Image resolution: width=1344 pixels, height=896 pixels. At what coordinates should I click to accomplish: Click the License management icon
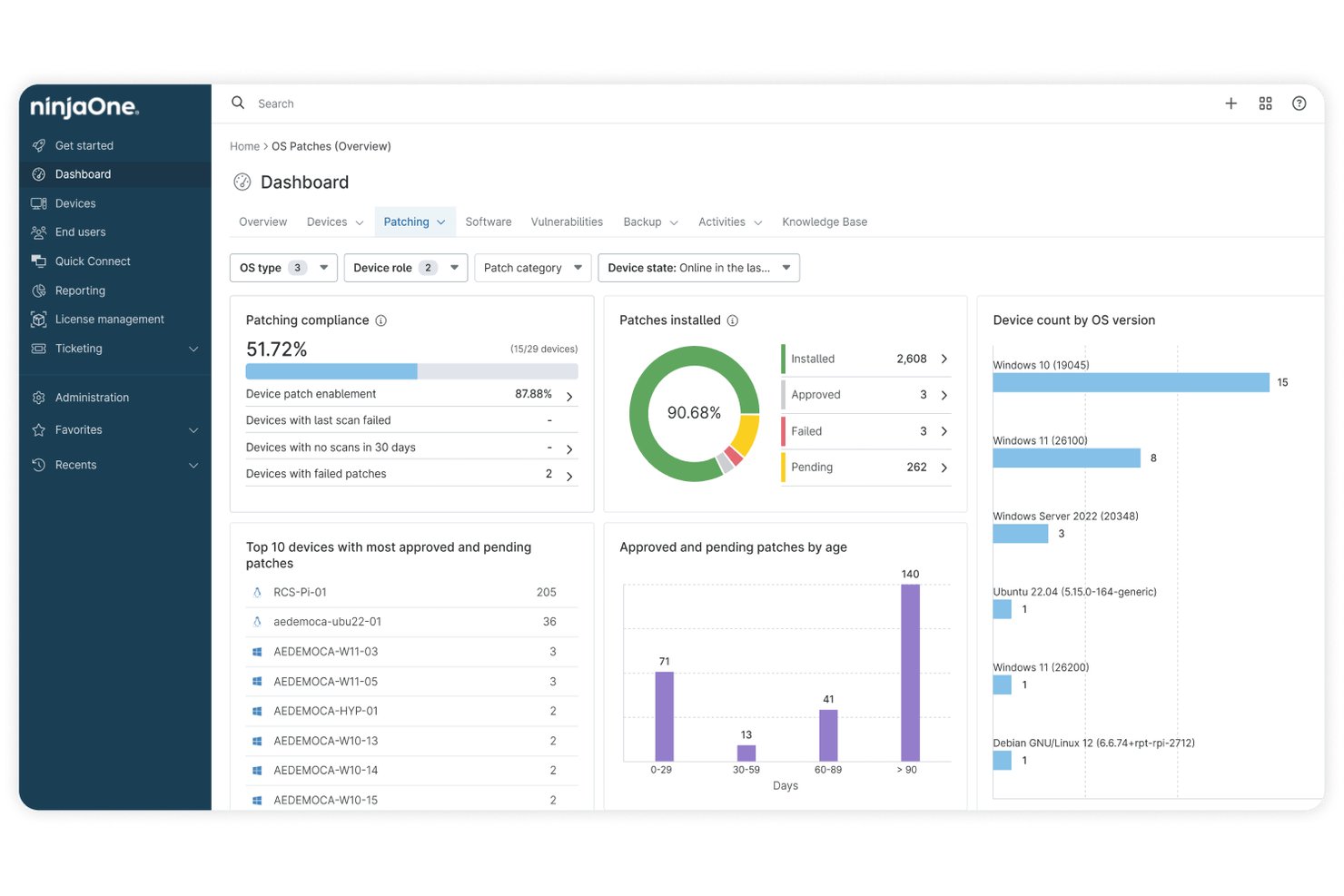(x=39, y=320)
